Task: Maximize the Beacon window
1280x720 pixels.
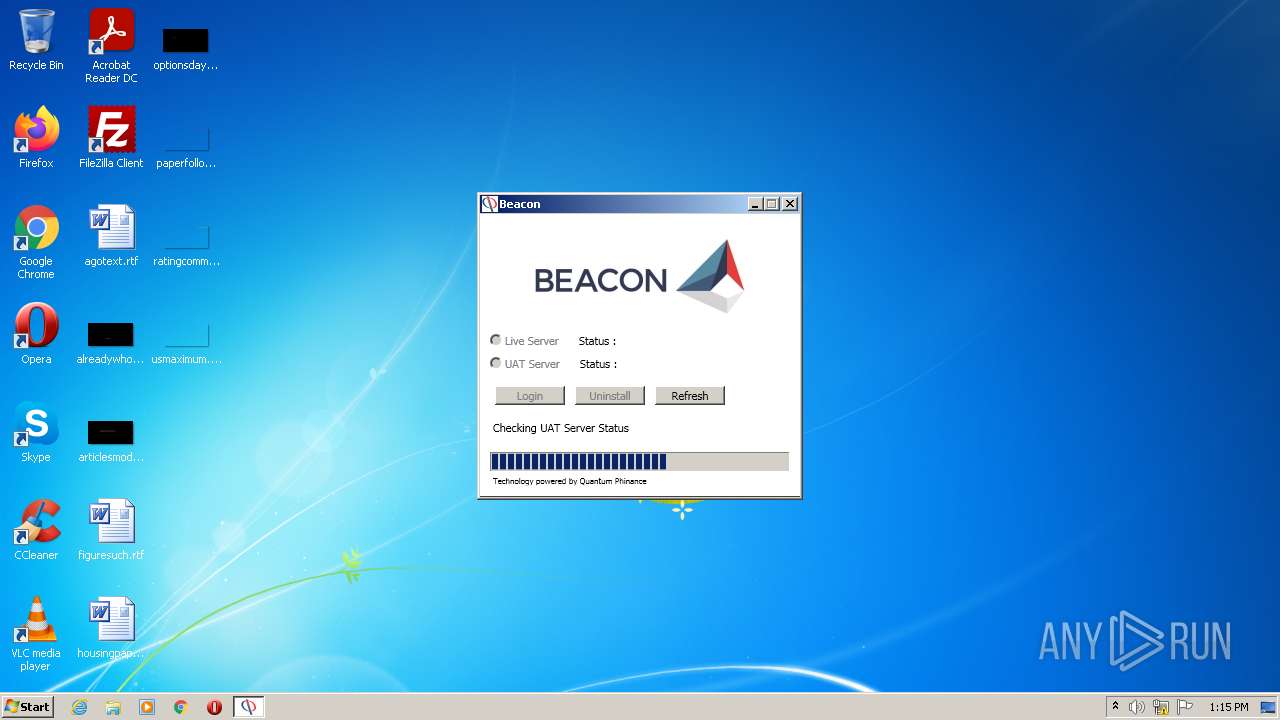Action: (772, 204)
